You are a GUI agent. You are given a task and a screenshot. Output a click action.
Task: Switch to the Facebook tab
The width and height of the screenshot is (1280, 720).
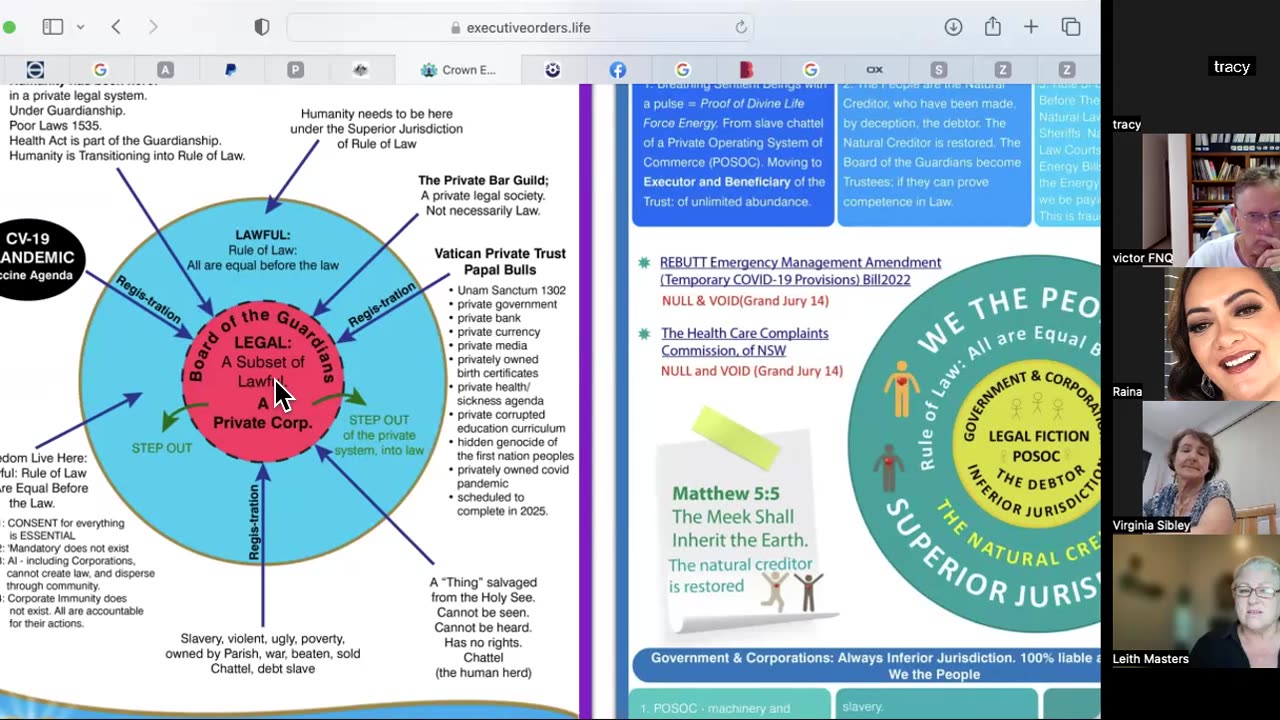click(618, 69)
